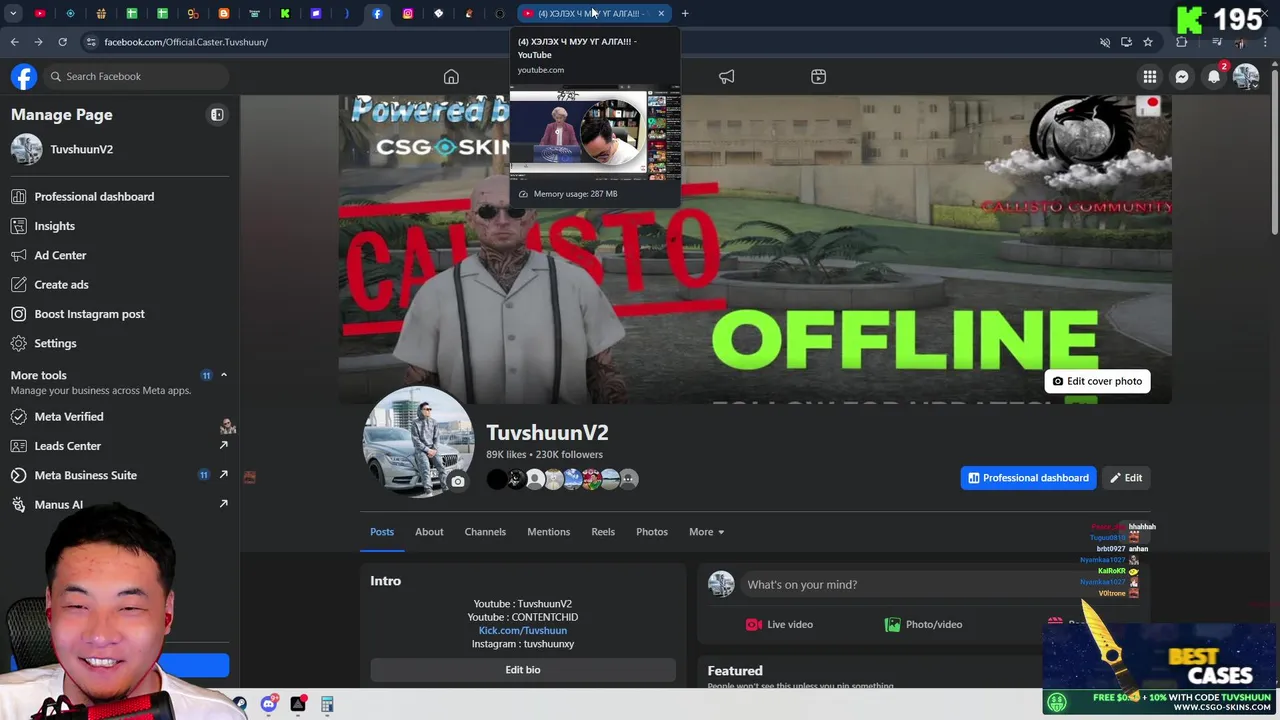Viewport: 1280px width, 720px height.
Task: Open the calendar-style icon in top nav
Action: point(818,77)
